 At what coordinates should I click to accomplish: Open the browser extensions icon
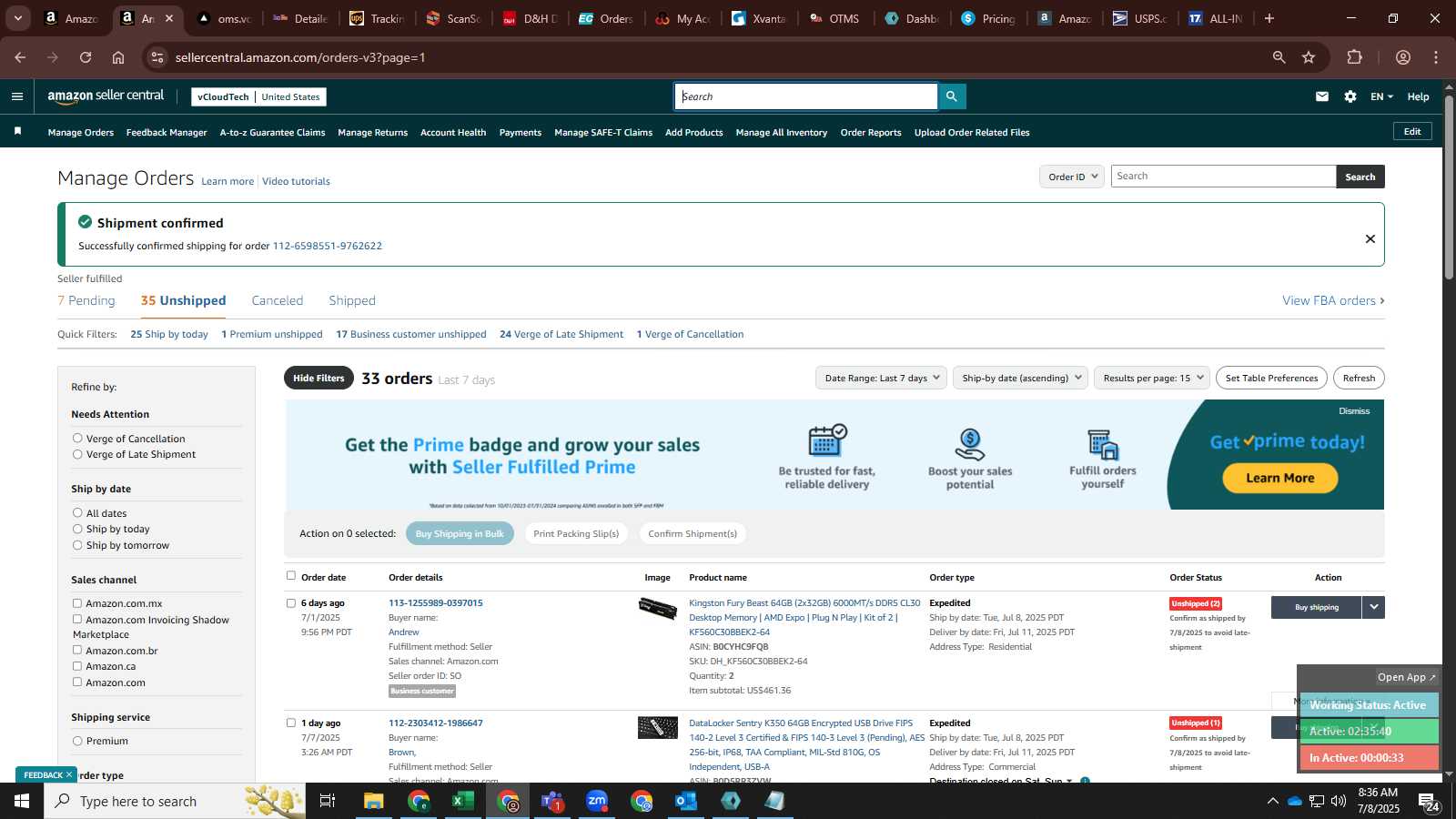click(x=1354, y=57)
